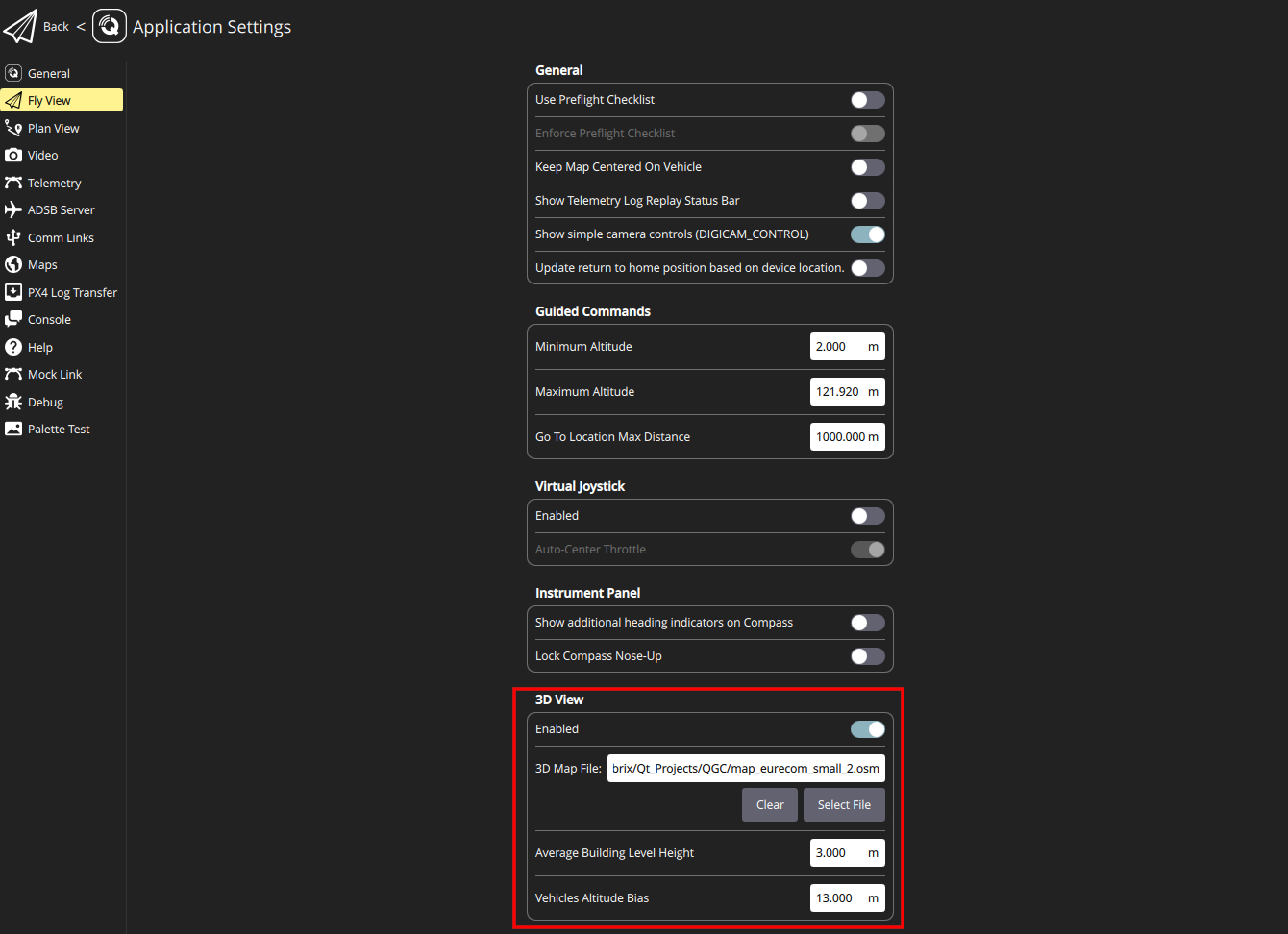Click the Maps globe icon
This screenshot has width=1288, height=934.
13,264
